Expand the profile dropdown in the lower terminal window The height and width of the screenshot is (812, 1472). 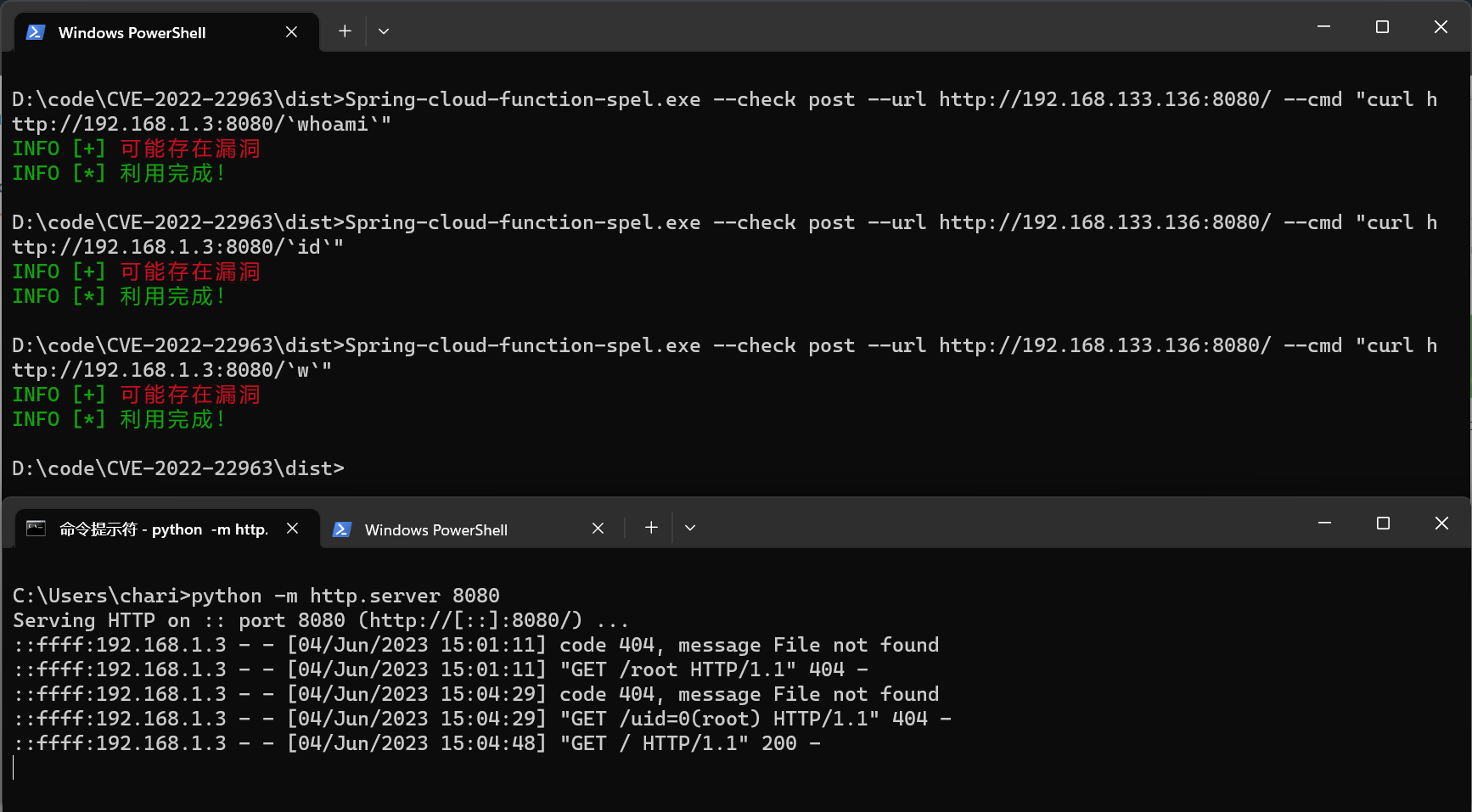coord(690,528)
